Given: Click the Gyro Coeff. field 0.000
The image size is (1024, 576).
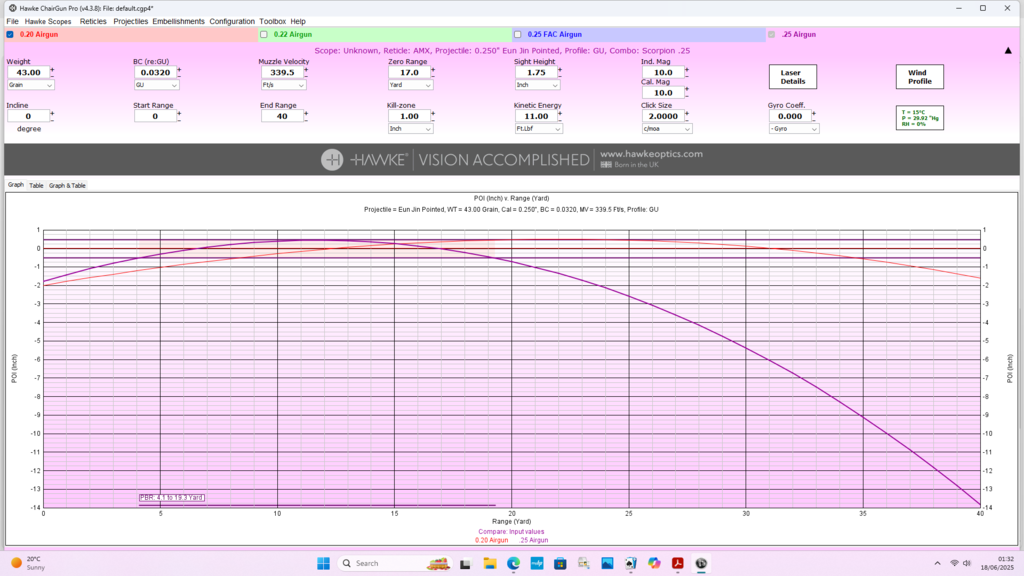Looking at the screenshot, I should coord(790,116).
